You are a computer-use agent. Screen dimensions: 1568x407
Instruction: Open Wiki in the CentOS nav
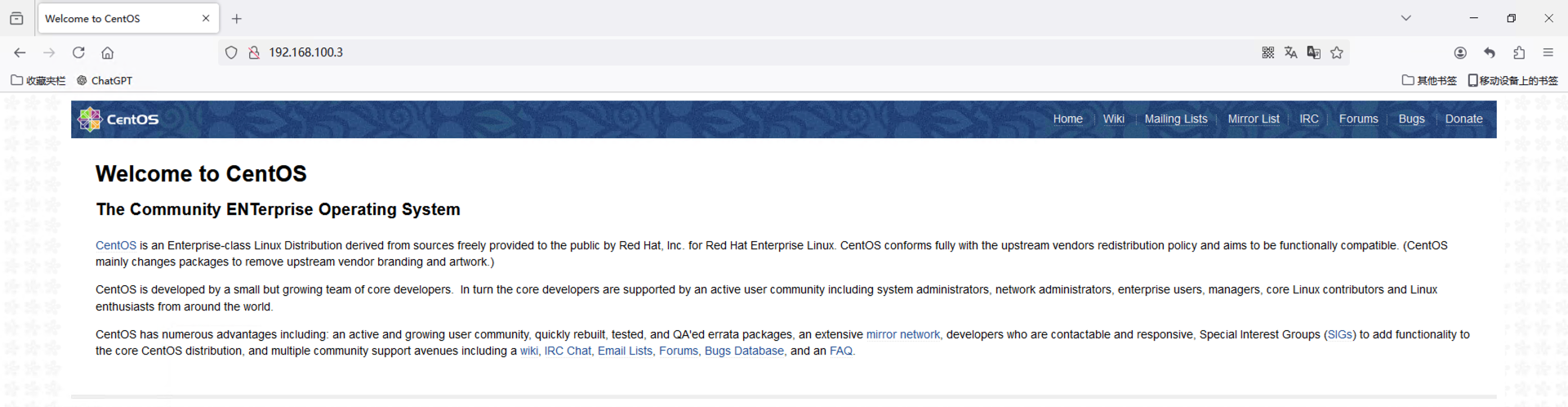(x=1114, y=119)
